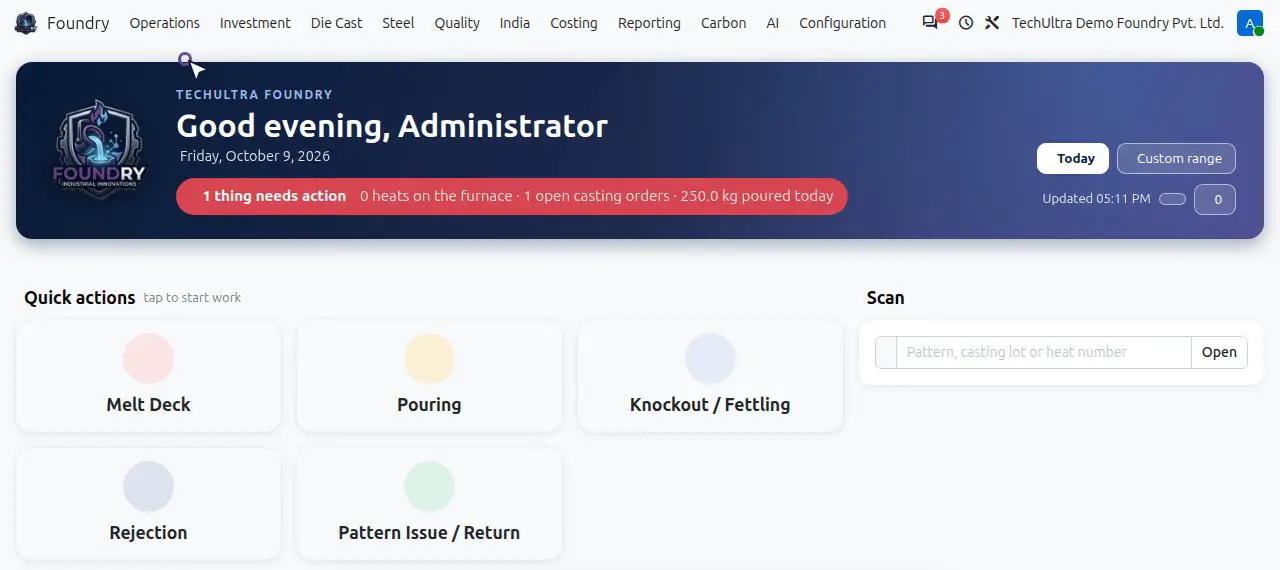Start the Rejection quick action
The height and width of the screenshot is (570, 1280).
click(x=148, y=504)
